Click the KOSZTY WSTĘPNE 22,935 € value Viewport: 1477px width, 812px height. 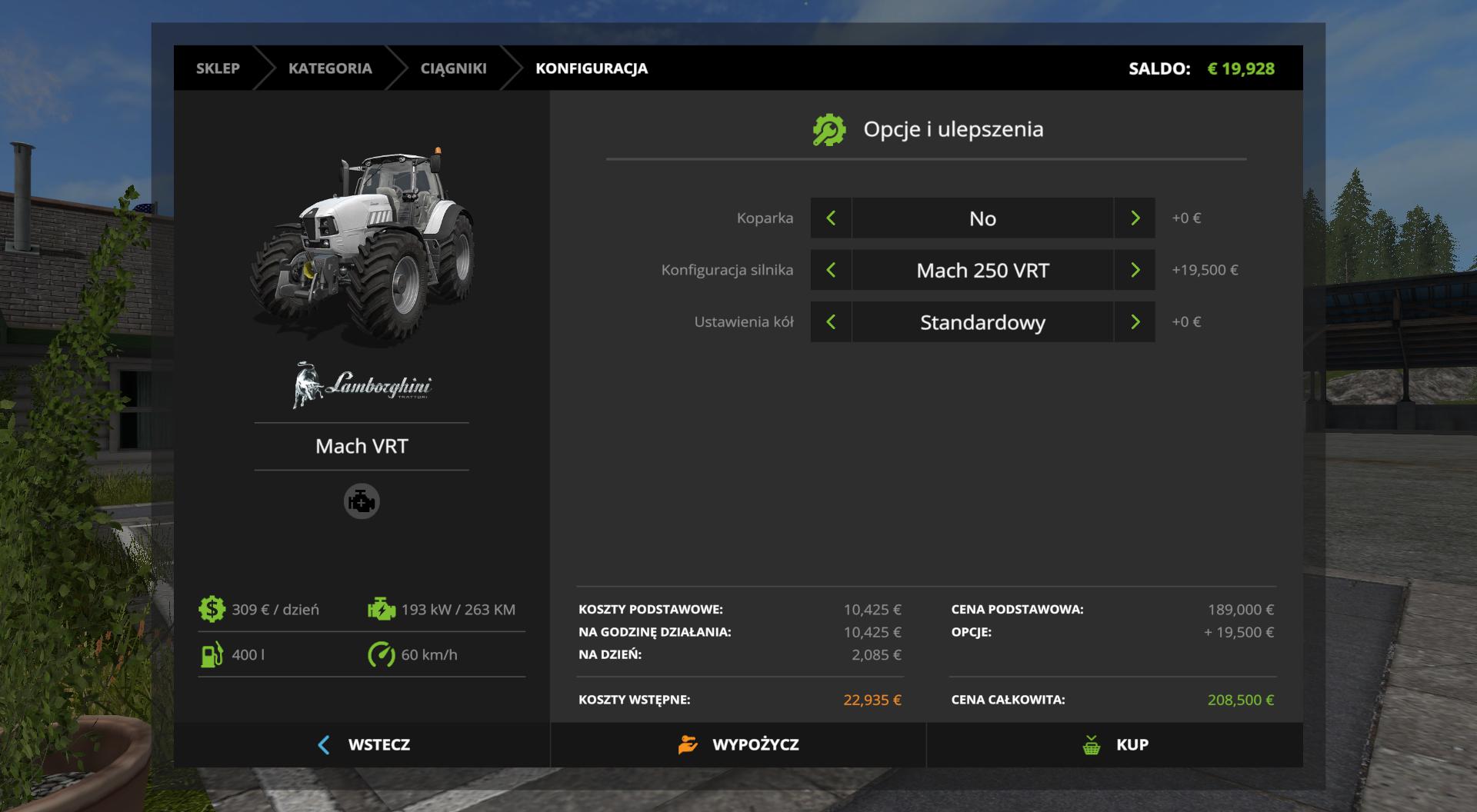872,700
